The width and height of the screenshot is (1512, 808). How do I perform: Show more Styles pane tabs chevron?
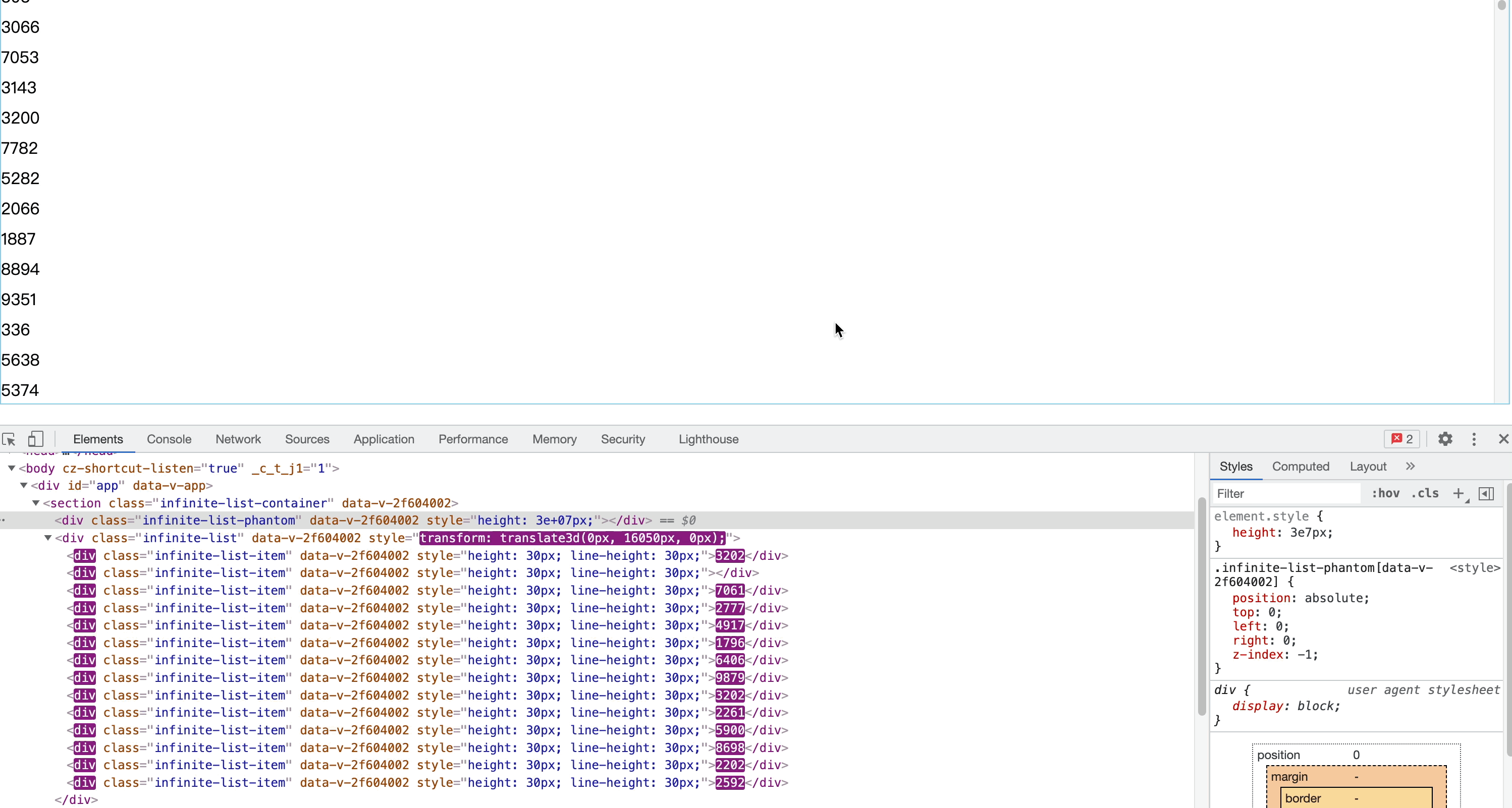(x=1411, y=466)
